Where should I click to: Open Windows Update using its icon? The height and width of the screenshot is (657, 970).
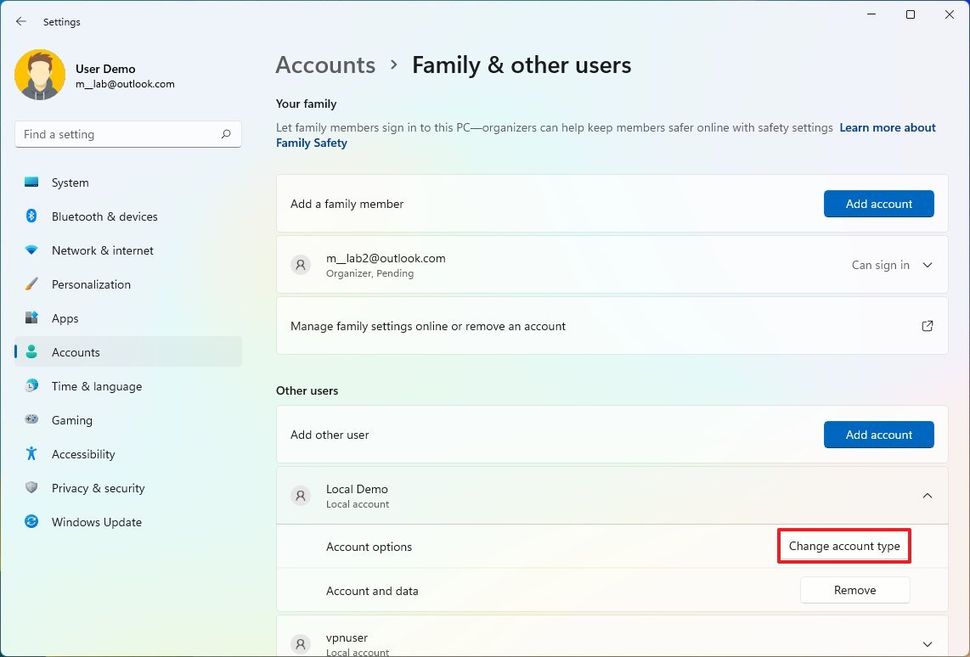pos(31,522)
